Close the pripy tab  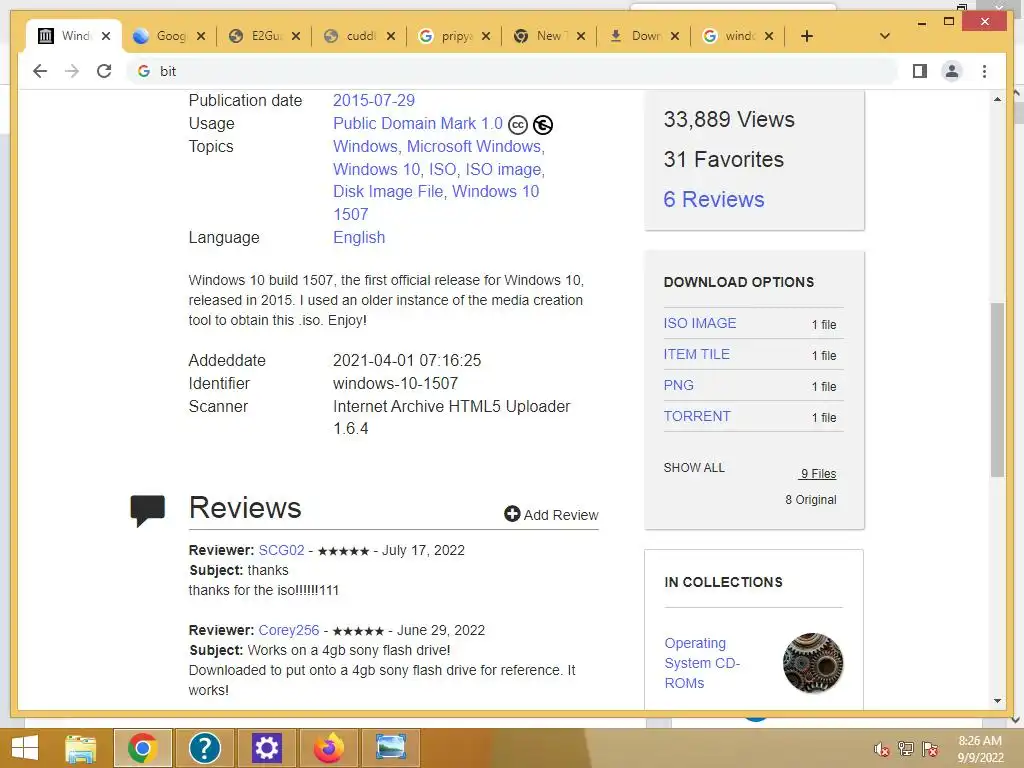pyautogui.click(x=486, y=36)
